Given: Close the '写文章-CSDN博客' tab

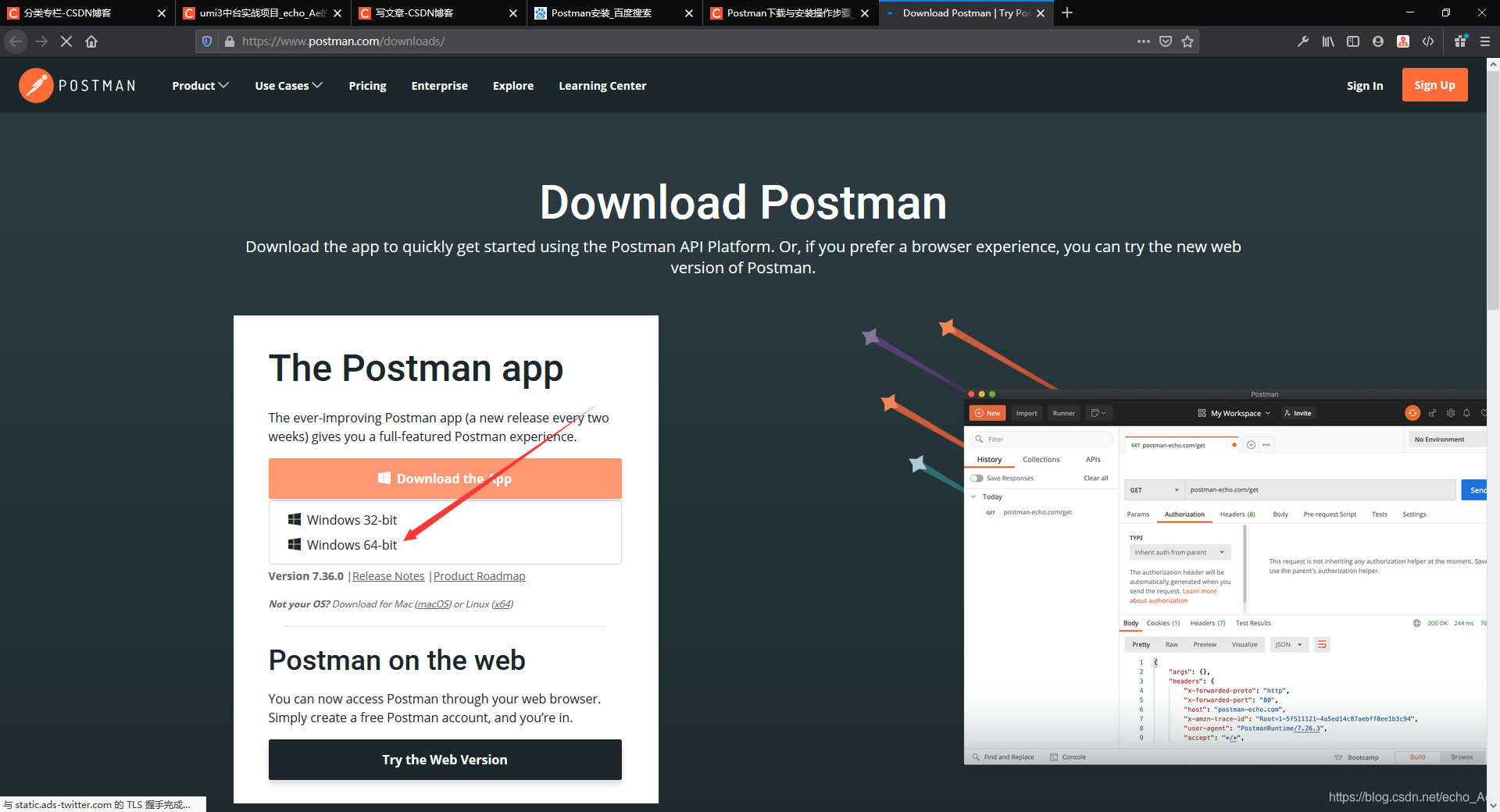Looking at the screenshot, I should tap(513, 13).
